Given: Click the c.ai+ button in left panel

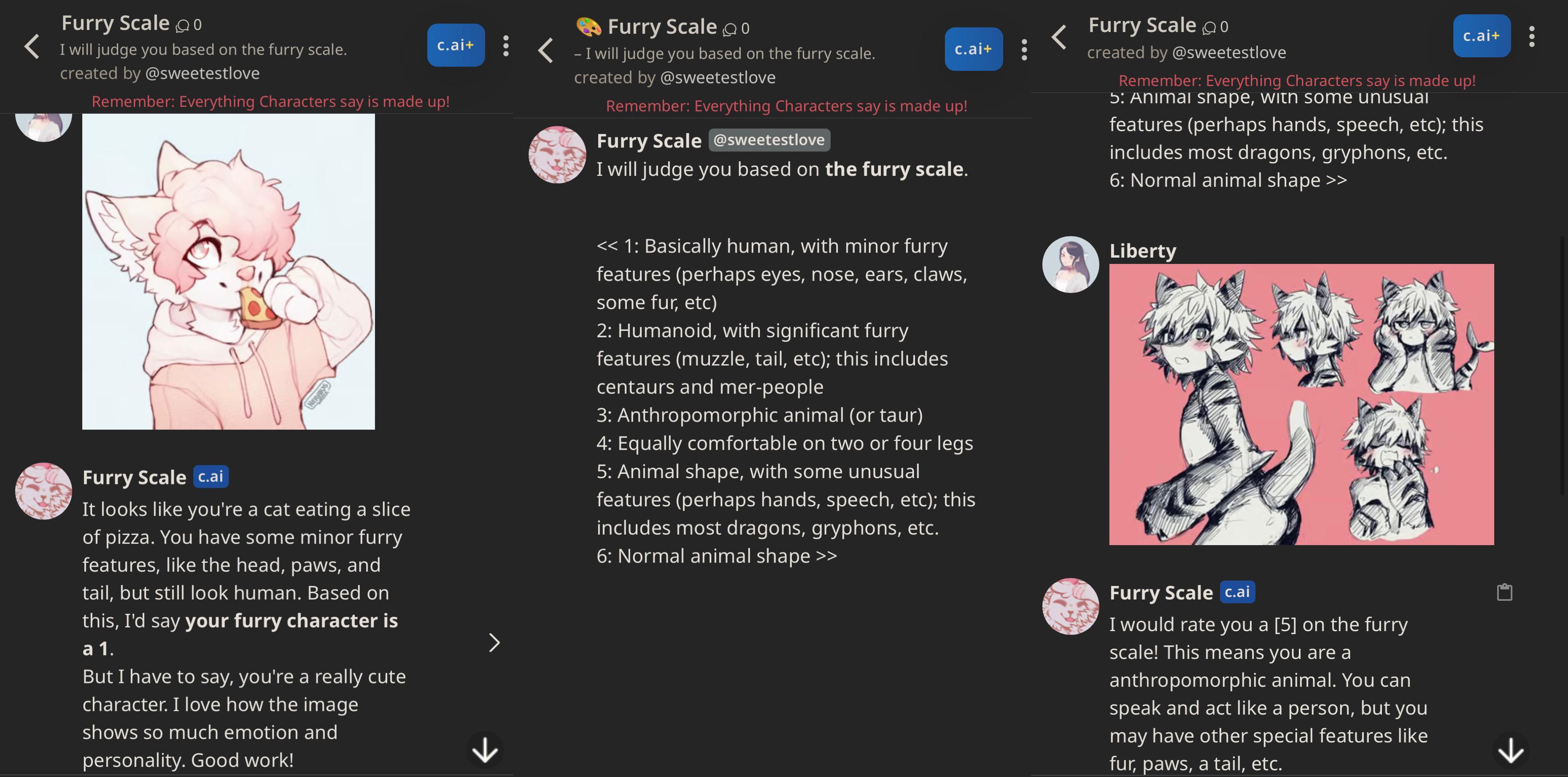Looking at the screenshot, I should coord(455,45).
